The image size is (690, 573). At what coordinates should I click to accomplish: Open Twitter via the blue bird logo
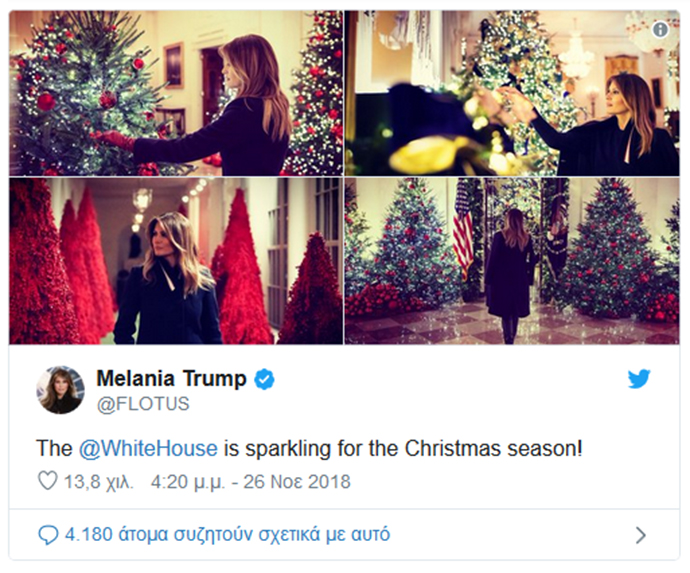639,379
